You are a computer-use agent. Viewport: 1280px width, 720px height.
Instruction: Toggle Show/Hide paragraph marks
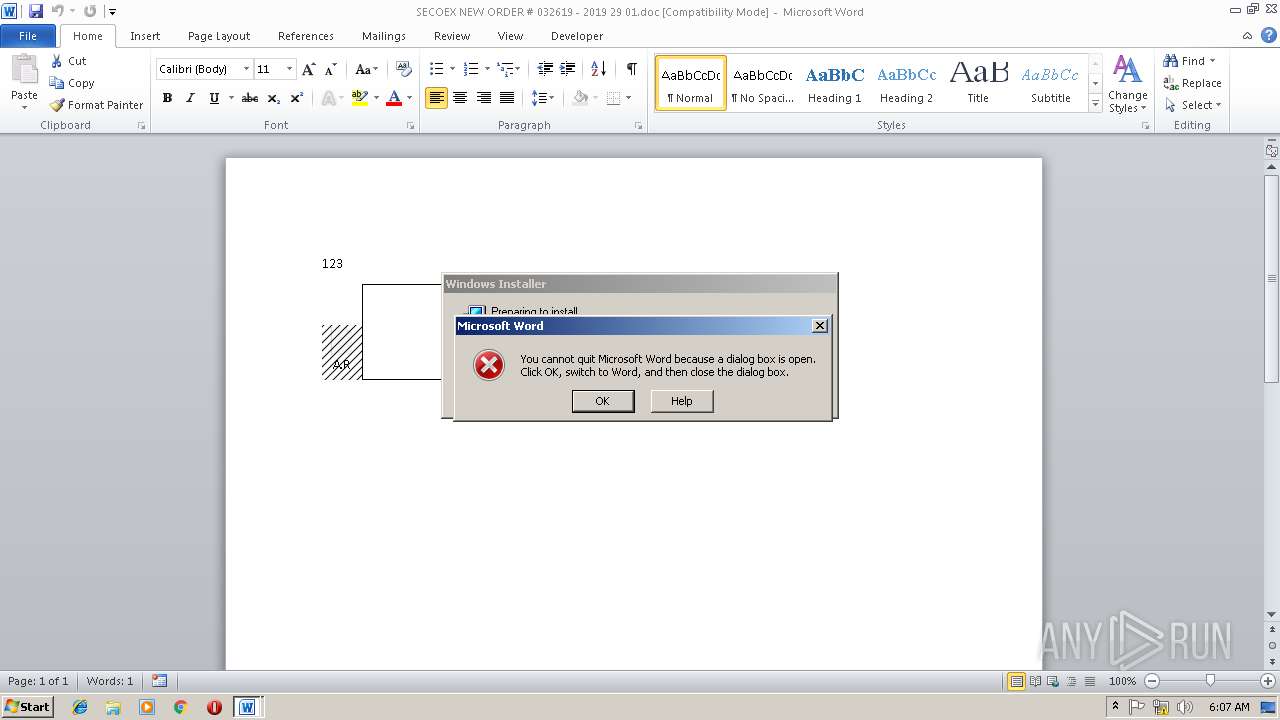631,69
